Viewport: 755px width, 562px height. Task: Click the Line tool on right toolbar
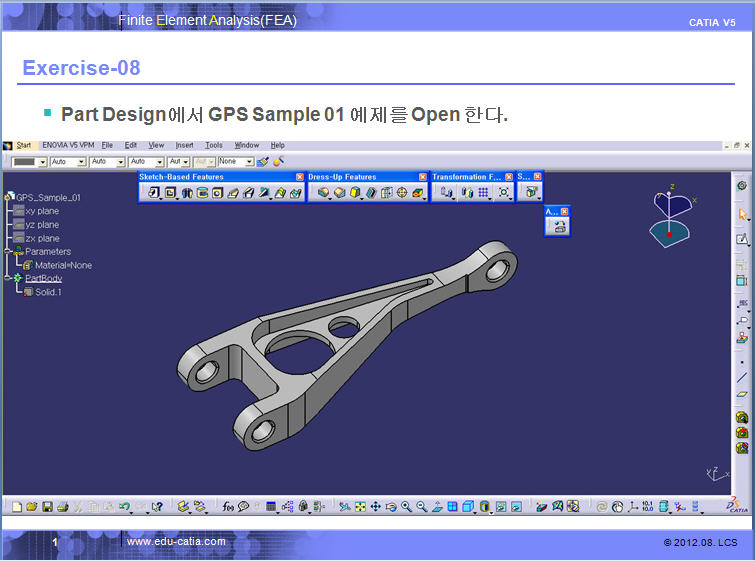click(x=742, y=377)
